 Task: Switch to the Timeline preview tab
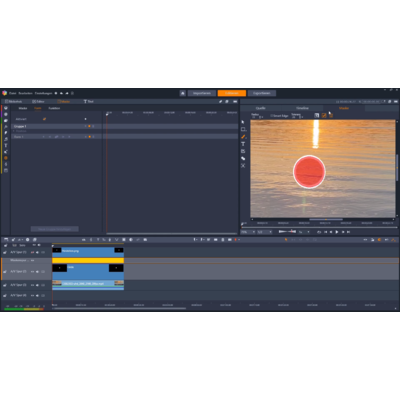click(302, 108)
